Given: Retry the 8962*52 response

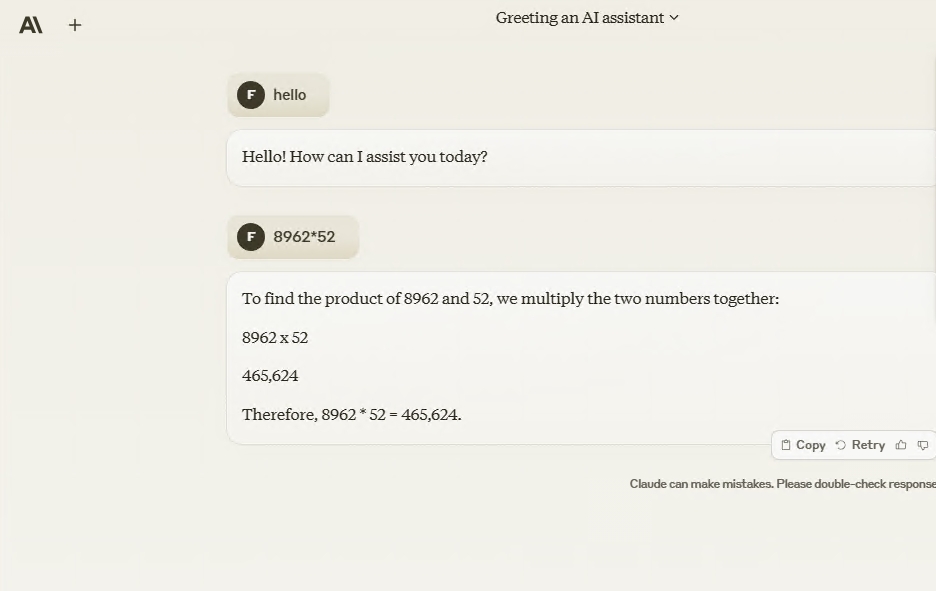Looking at the screenshot, I should (x=860, y=445).
